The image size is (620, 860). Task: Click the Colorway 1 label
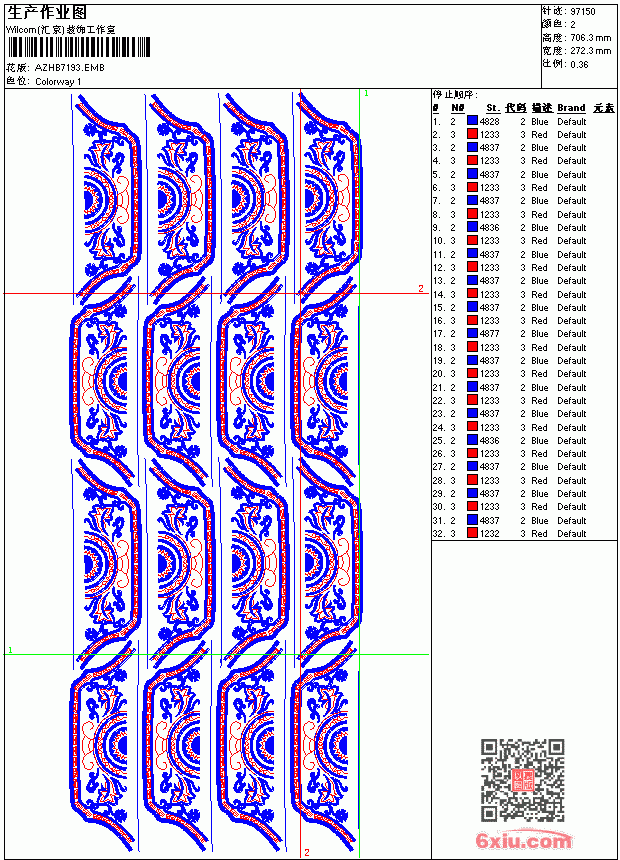coord(58,81)
